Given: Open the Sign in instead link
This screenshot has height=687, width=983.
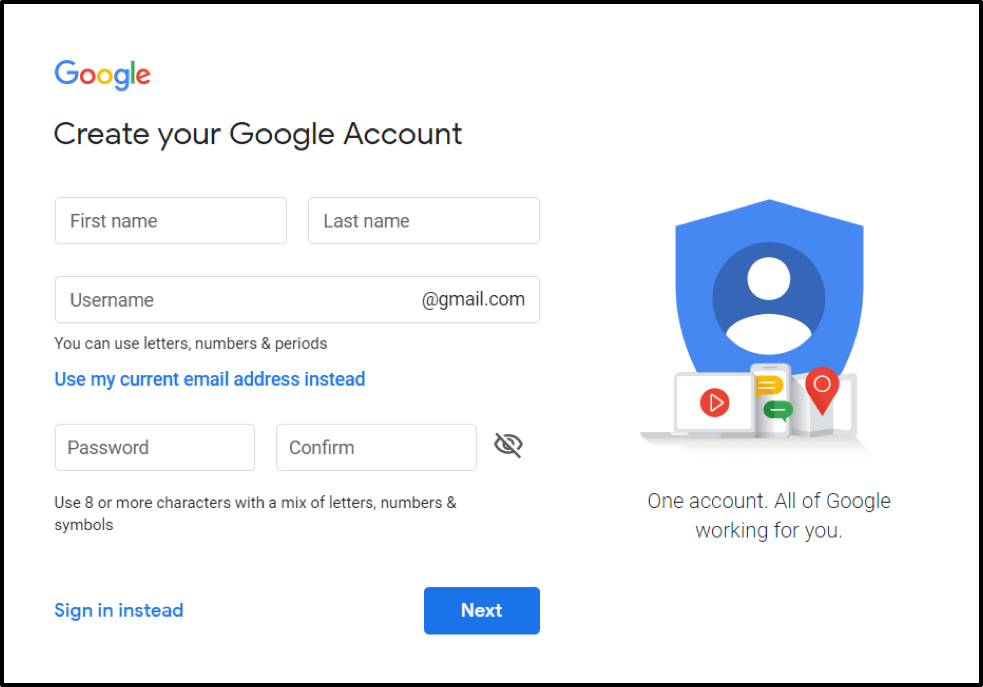Looking at the screenshot, I should click(x=118, y=610).
